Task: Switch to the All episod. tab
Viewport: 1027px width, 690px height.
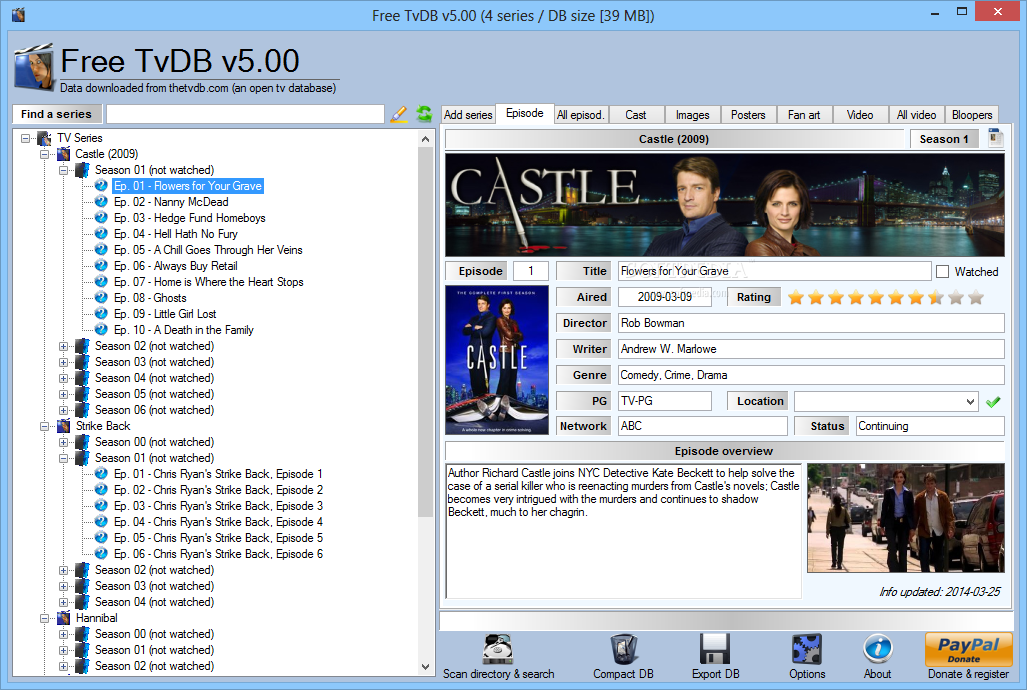Action: coord(580,115)
